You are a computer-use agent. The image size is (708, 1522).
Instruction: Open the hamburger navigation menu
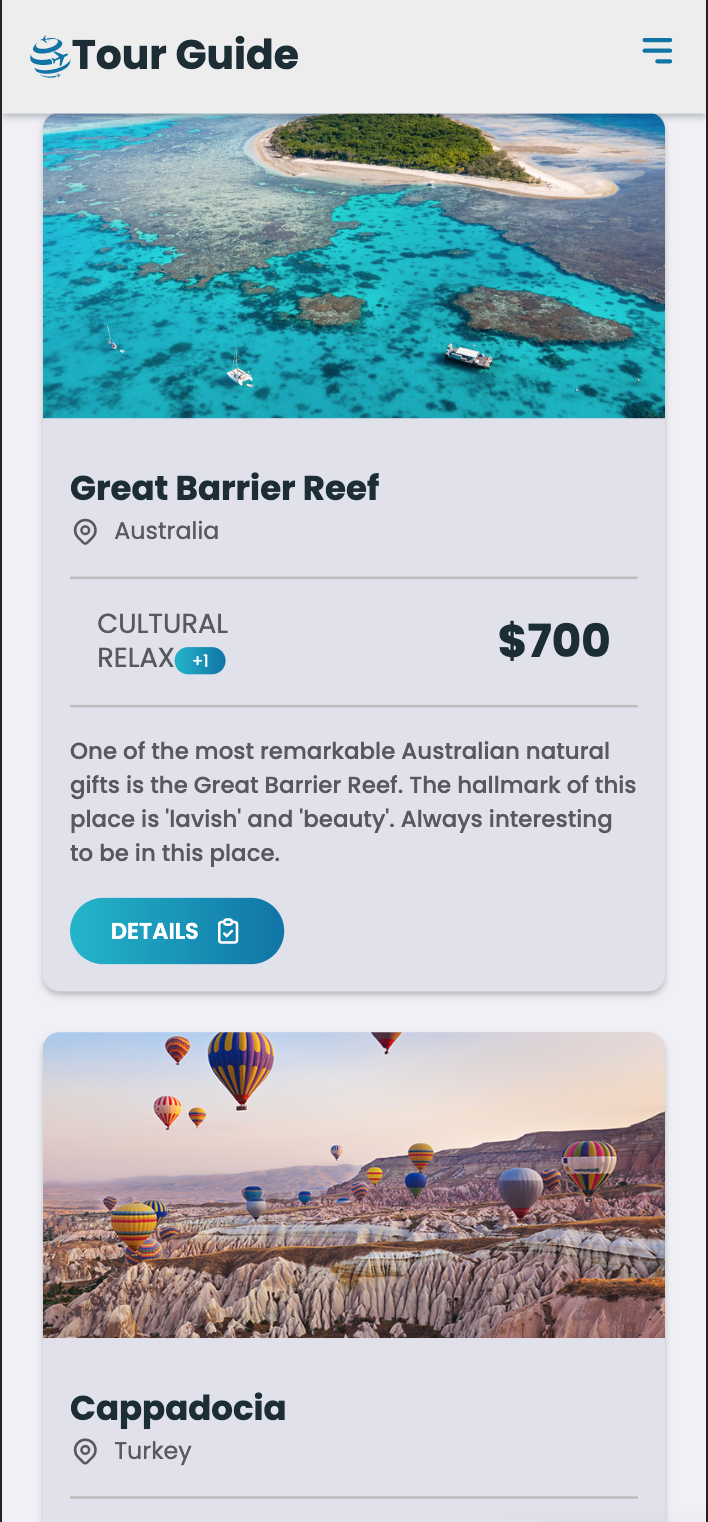[657, 50]
